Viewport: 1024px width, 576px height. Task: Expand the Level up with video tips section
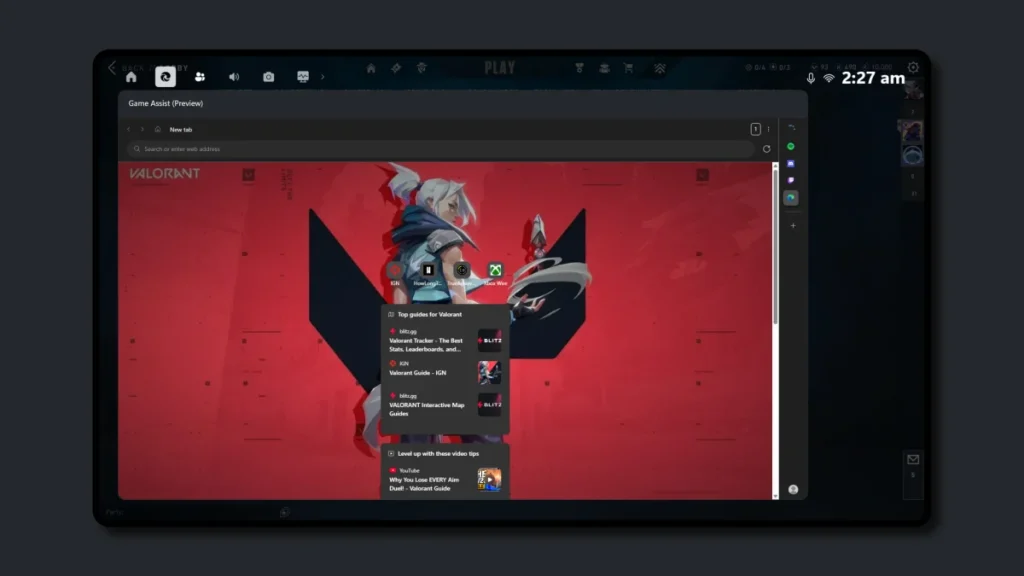click(389, 453)
